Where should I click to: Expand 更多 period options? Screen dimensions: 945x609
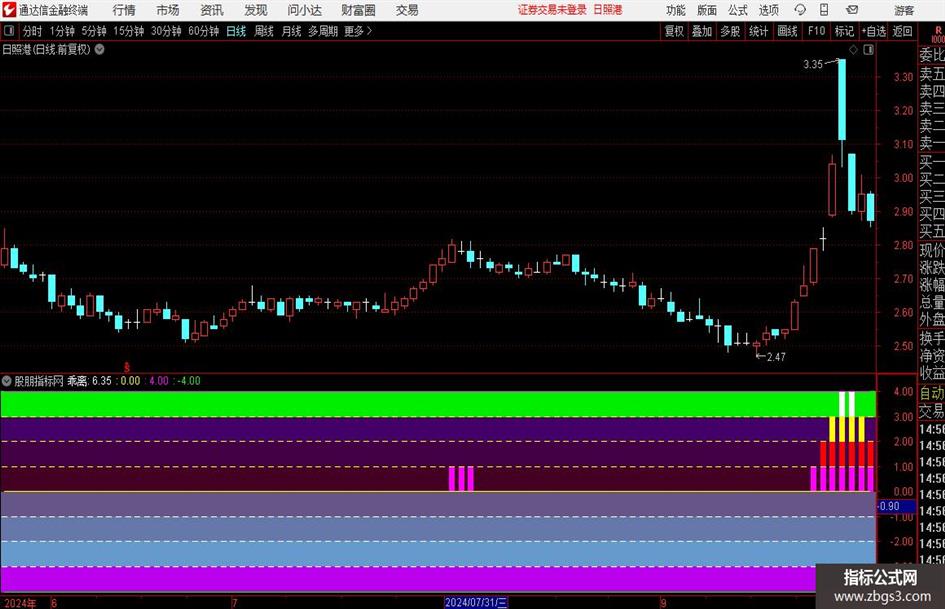point(358,31)
